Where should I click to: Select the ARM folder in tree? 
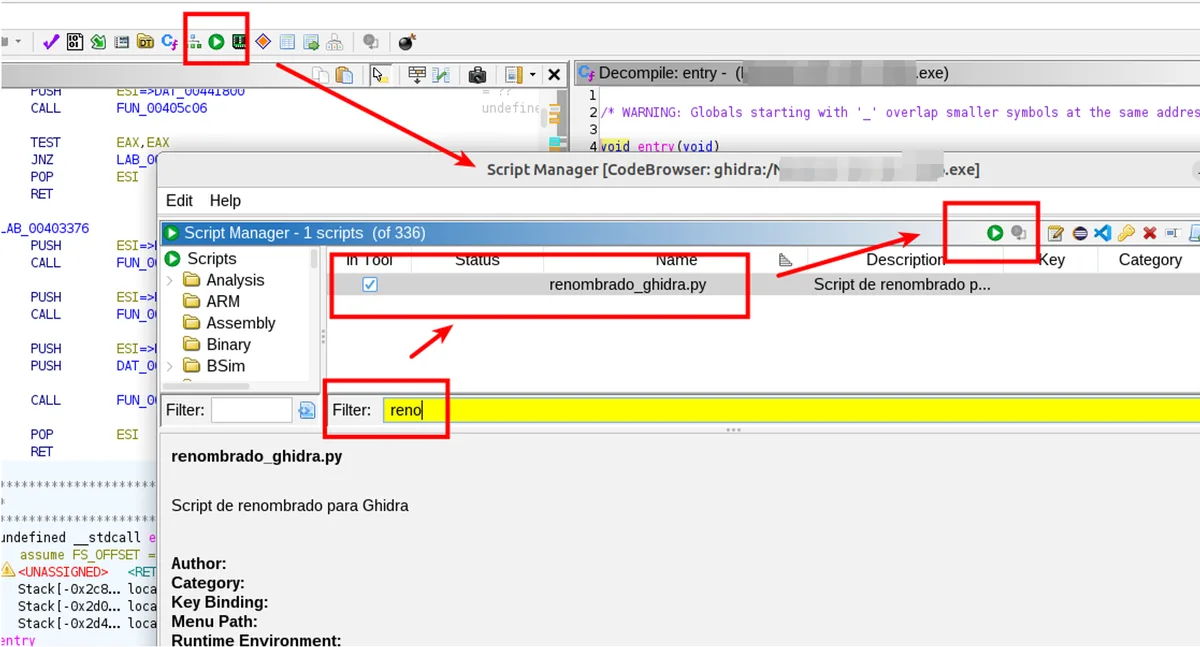[x=223, y=301]
